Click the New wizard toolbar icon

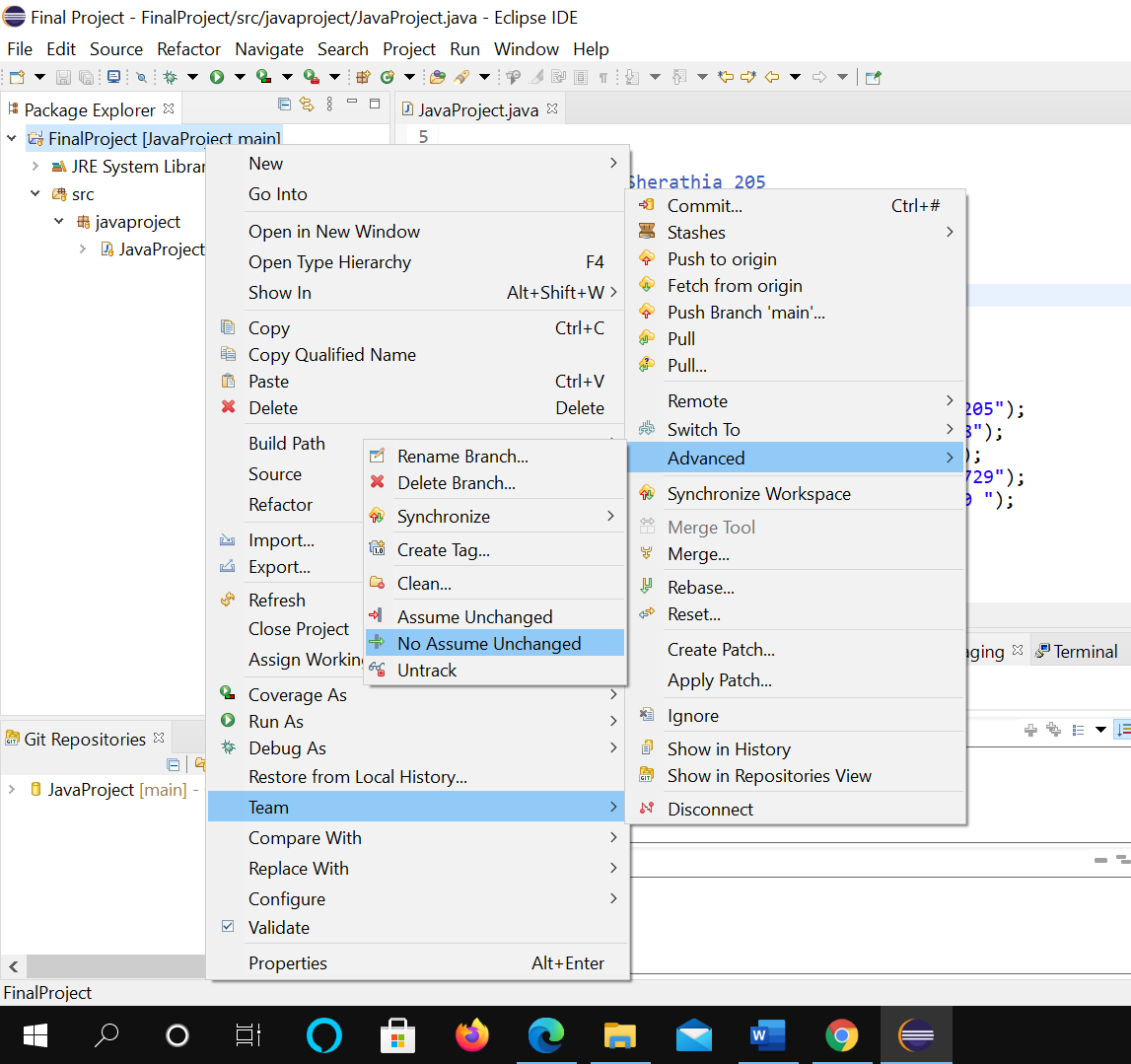pyautogui.click(x=17, y=77)
